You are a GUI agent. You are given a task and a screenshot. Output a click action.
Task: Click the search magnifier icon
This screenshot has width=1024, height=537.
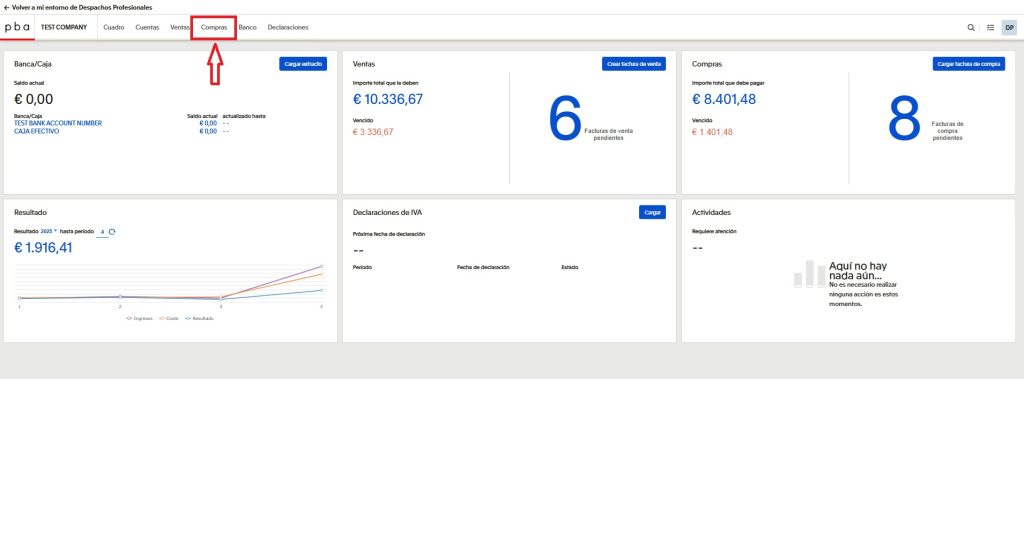[971, 28]
